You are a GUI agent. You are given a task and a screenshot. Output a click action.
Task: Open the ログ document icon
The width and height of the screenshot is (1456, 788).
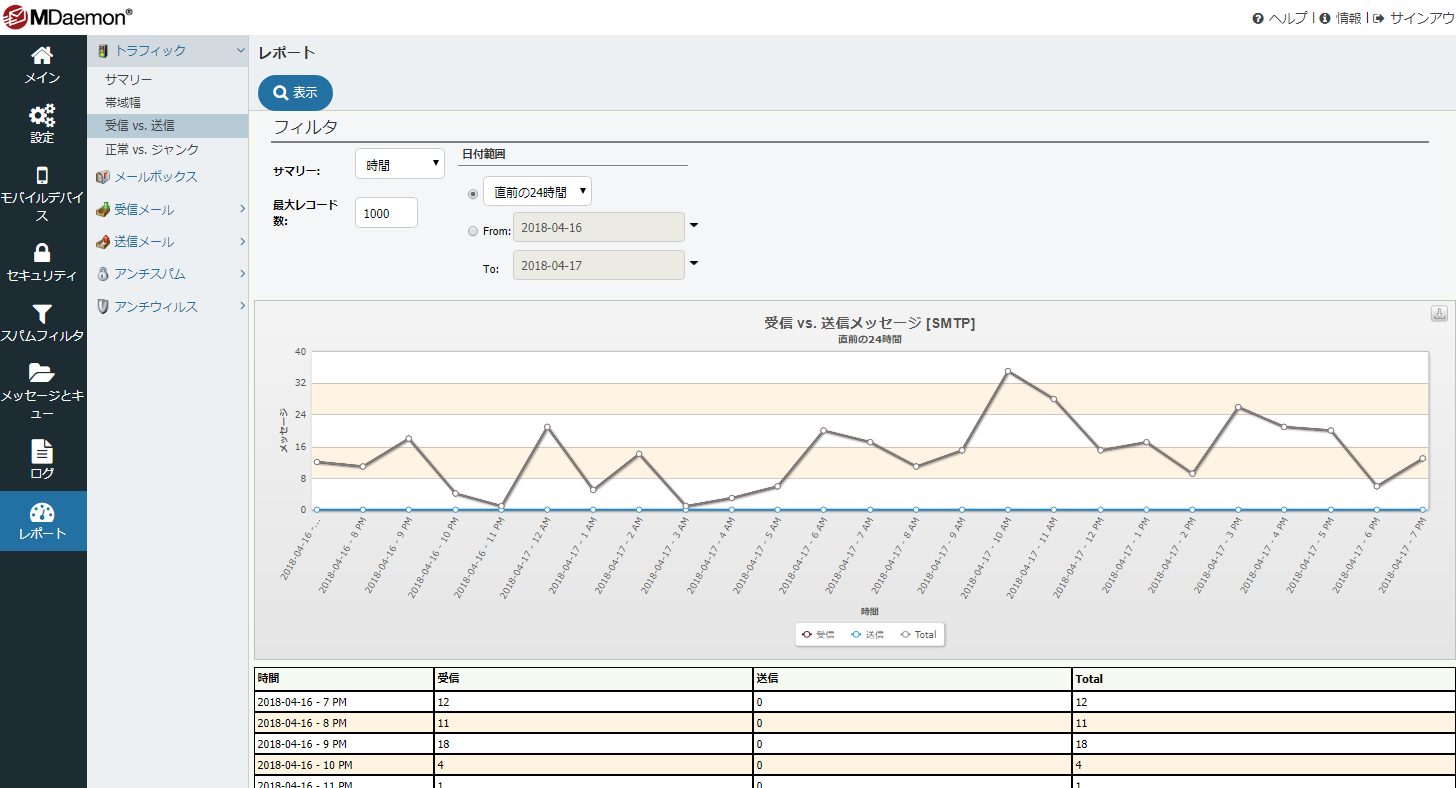pyautogui.click(x=42, y=451)
